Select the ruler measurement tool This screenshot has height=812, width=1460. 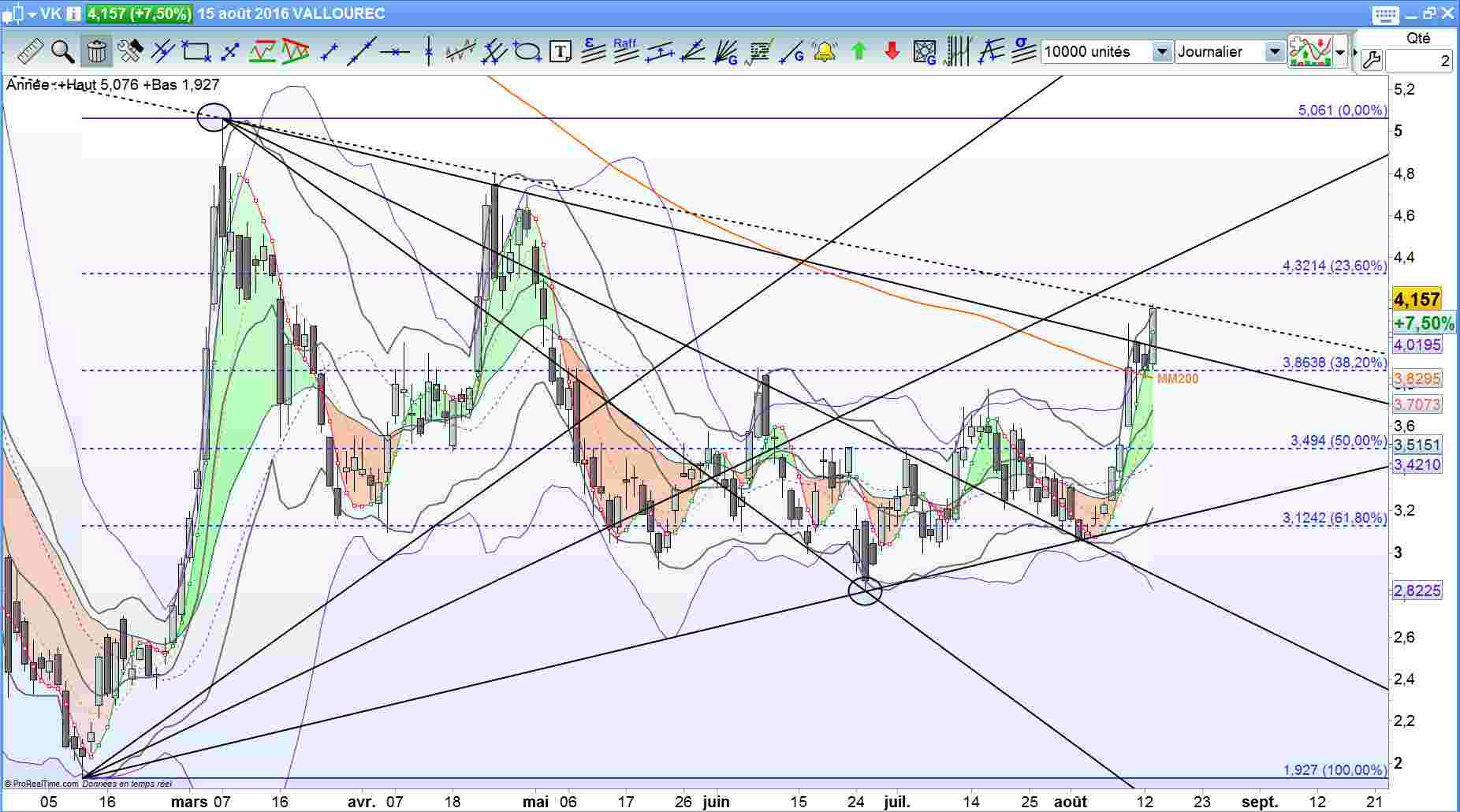tap(30, 52)
